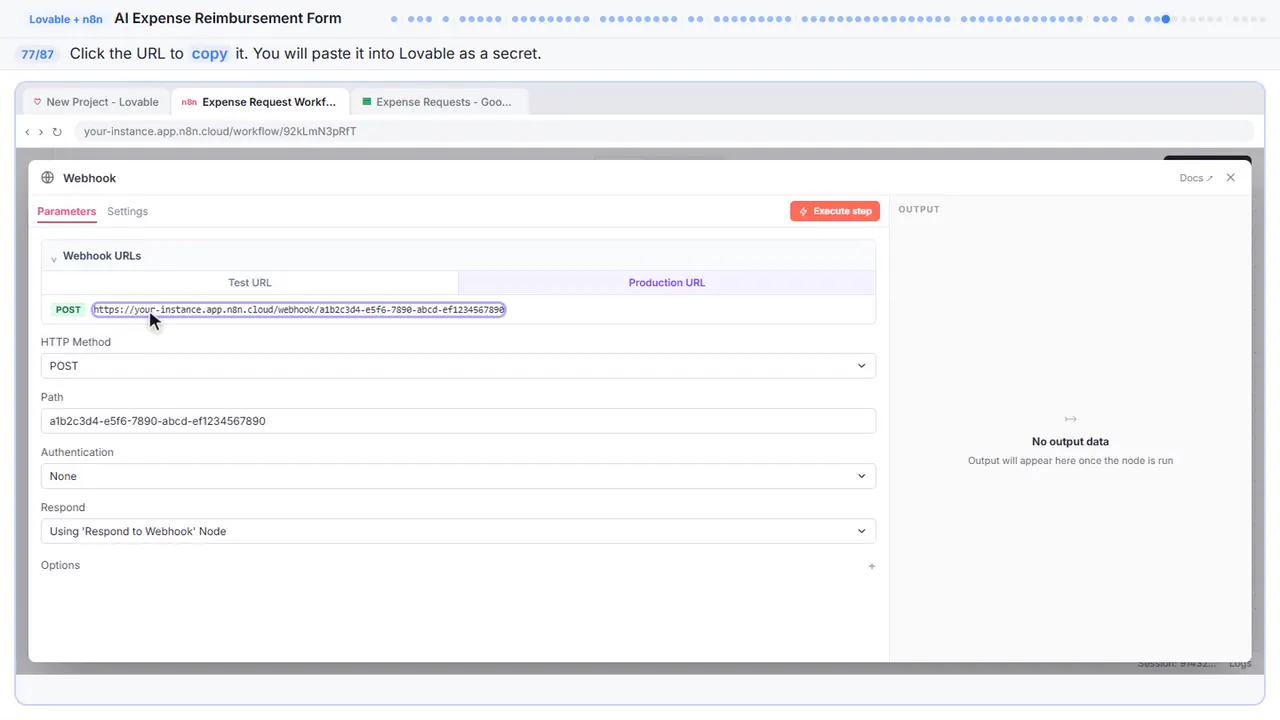Click the green POST method badge
The height and width of the screenshot is (720, 1280).
point(68,310)
